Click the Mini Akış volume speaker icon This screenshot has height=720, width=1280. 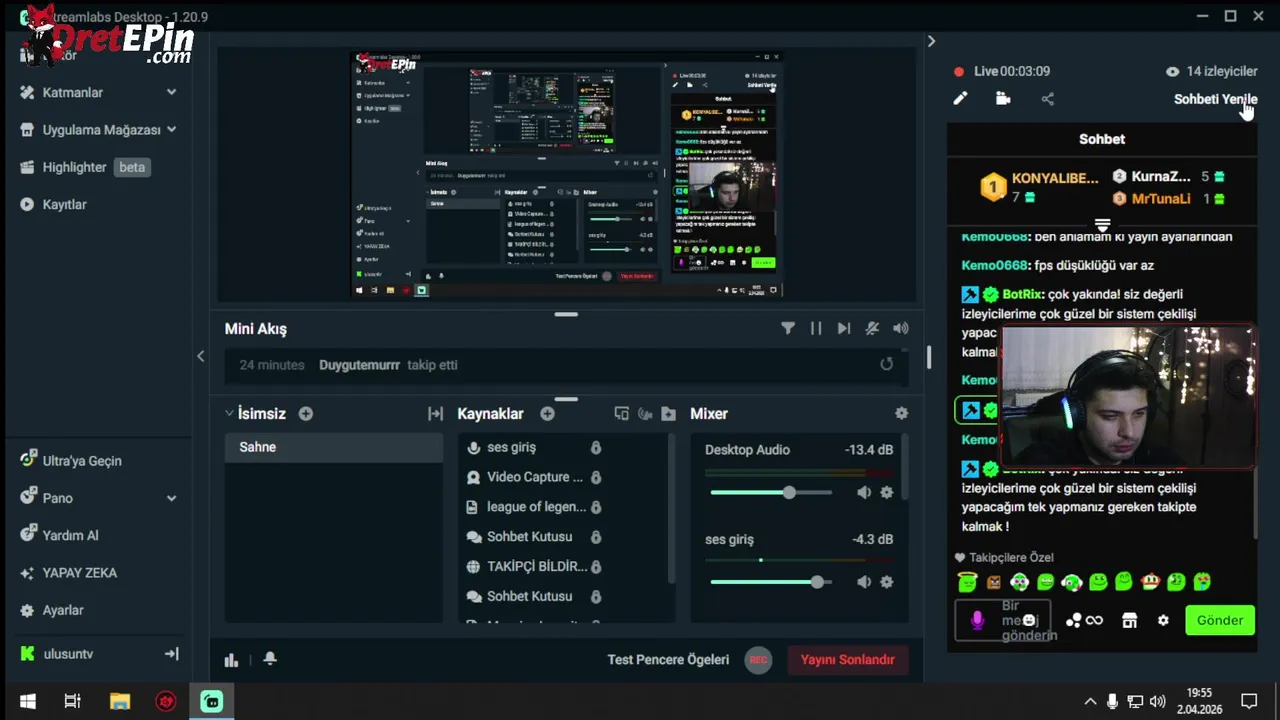click(x=901, y=328)
